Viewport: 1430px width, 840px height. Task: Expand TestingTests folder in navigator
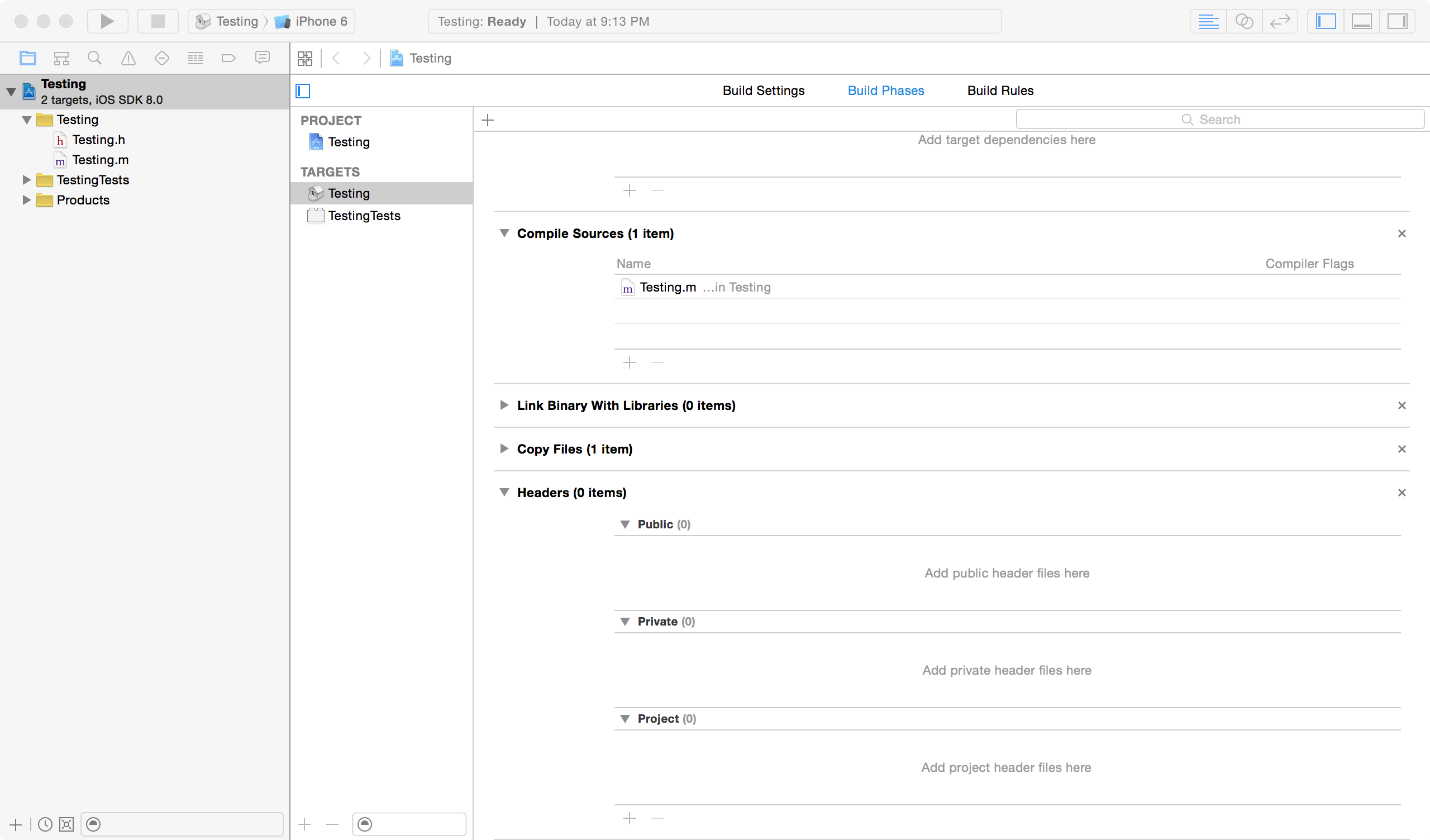tap(26, 180)
